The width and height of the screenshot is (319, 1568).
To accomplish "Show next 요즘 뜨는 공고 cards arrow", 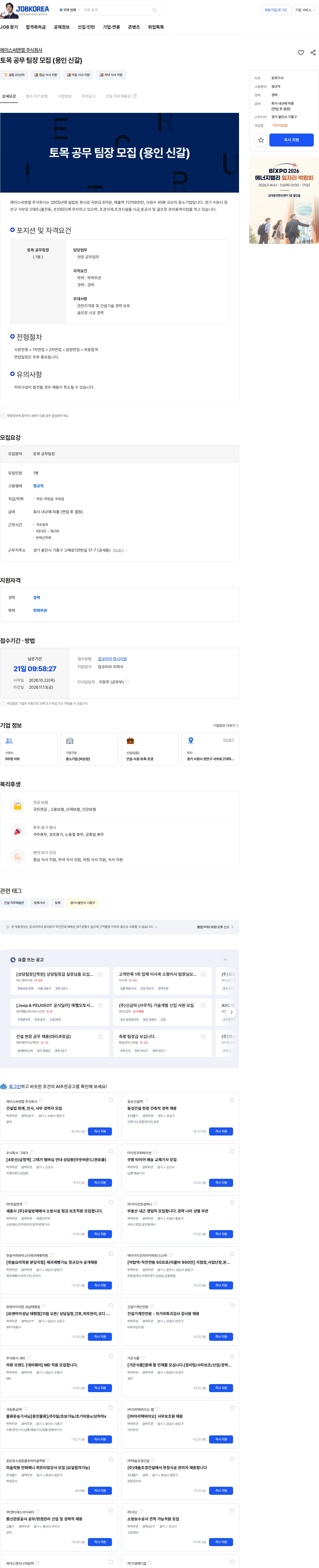I will pos(231,1012).
